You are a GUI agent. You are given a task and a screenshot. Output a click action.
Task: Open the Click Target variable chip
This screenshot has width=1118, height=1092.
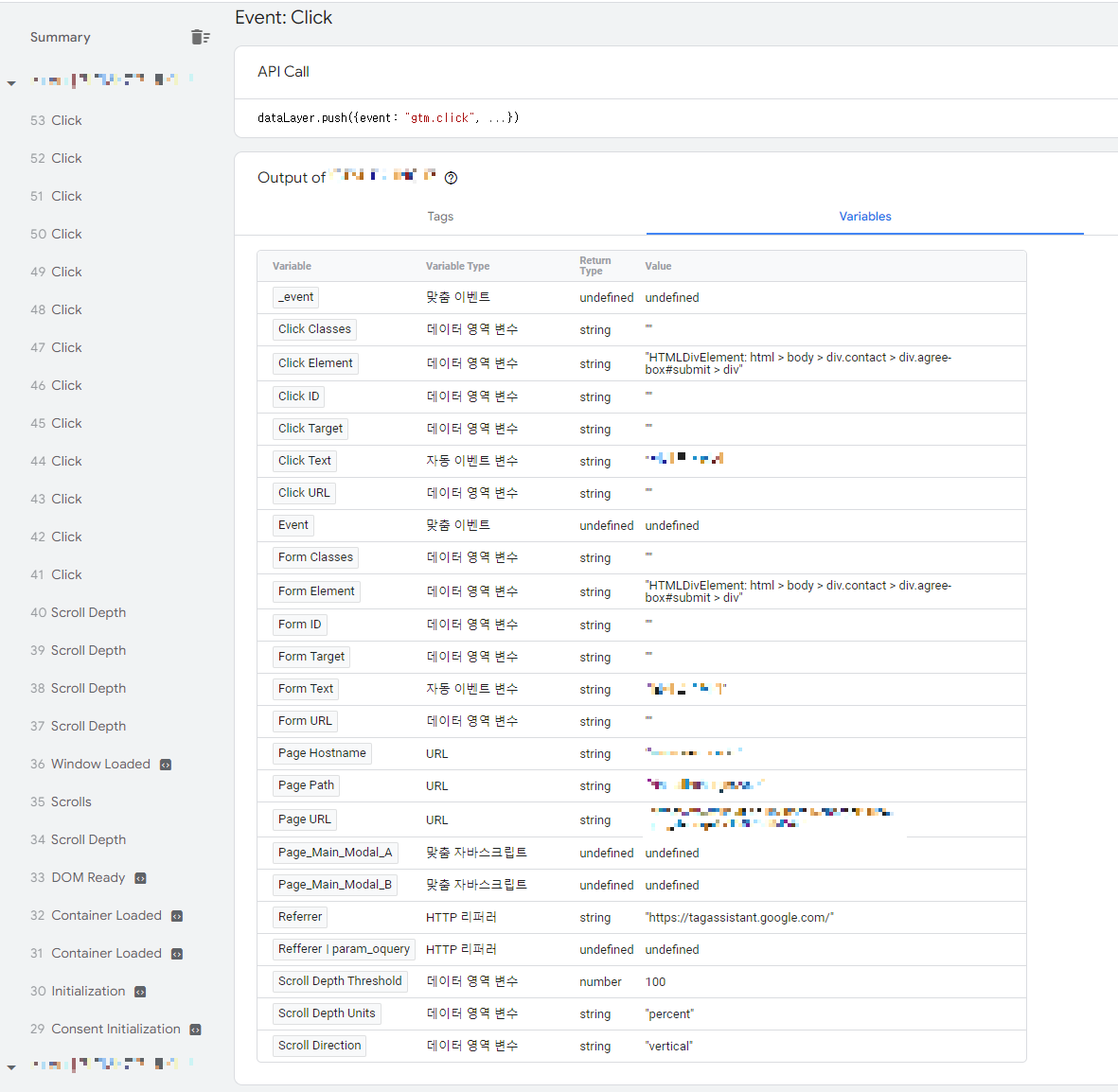(311, 429)
